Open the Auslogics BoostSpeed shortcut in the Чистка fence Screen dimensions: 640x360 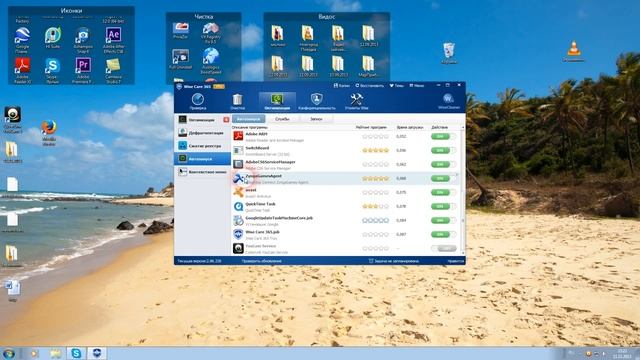tap(211, 61)
